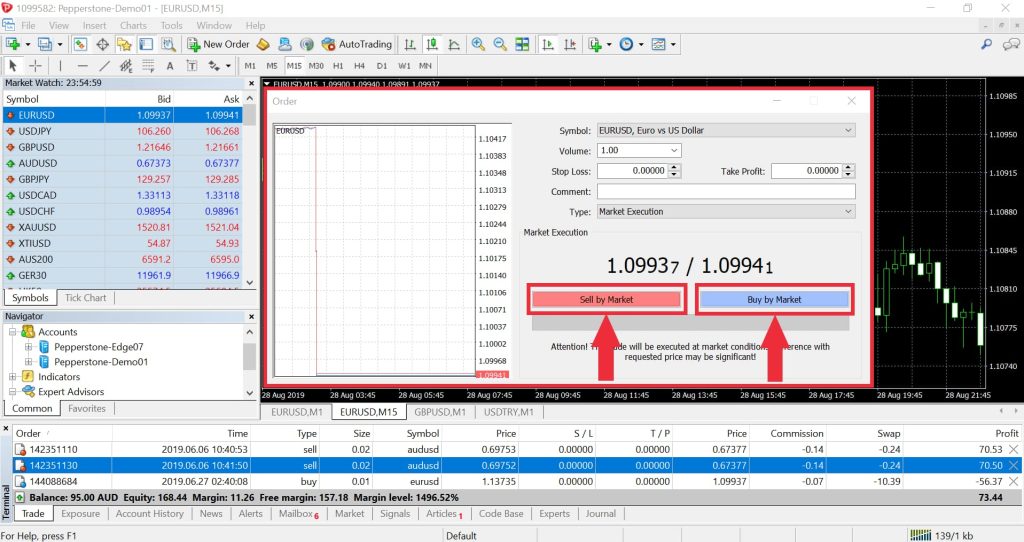Click the zoom out magnifier icon
The width and height of the screenshot is (1024, 542).
point(500,44)
